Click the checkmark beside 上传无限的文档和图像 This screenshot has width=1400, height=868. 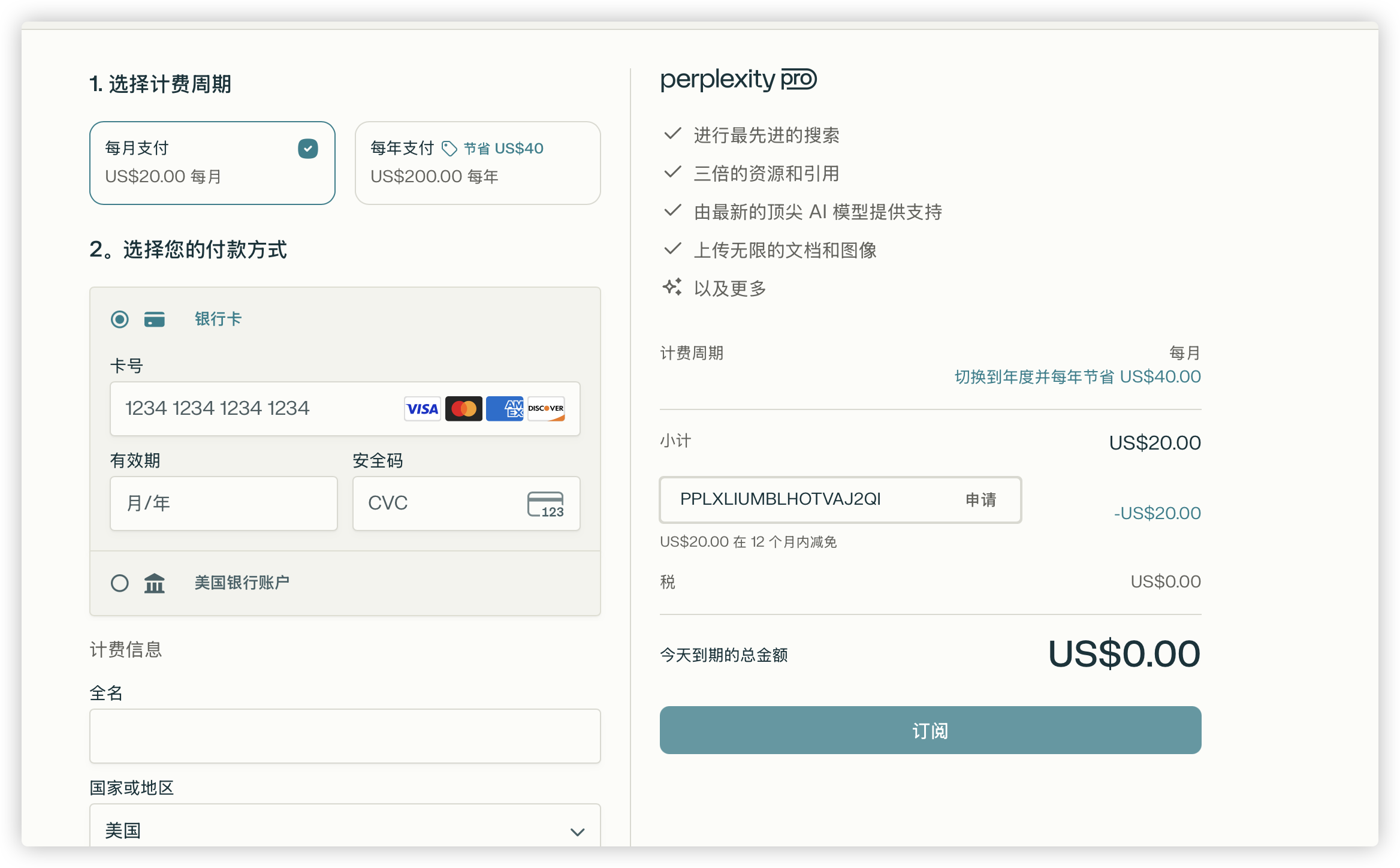click(673, 249)
